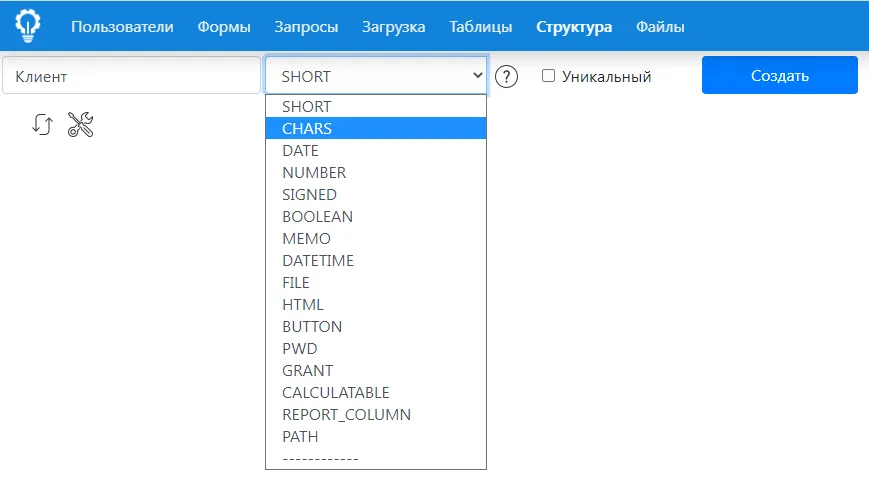The height and width of the screenshot is (485, 869).
Task: Choose SIGNED option in the list
Action: [x=376, y=195]
